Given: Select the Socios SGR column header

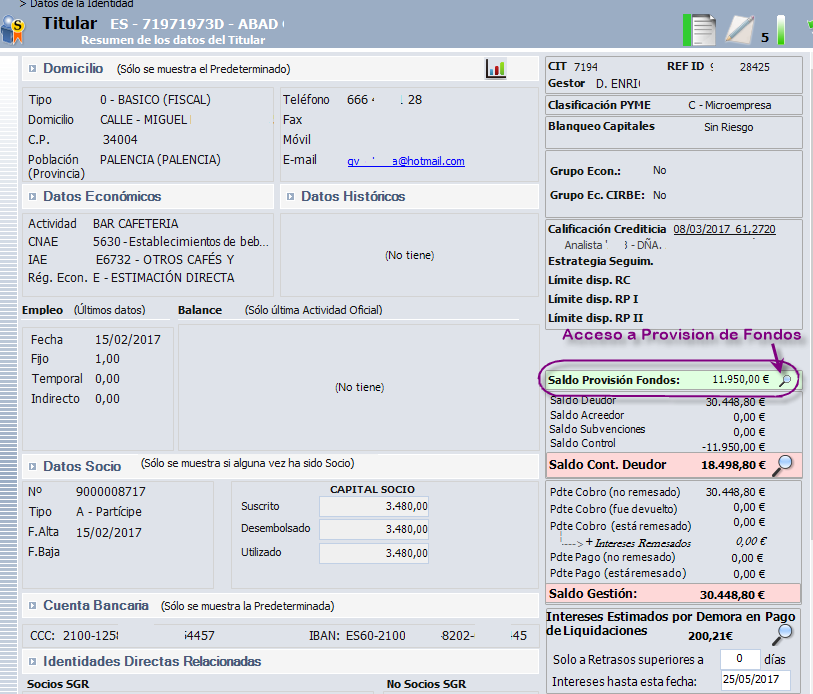Looking at the screenshot, I should pos(58,684).
